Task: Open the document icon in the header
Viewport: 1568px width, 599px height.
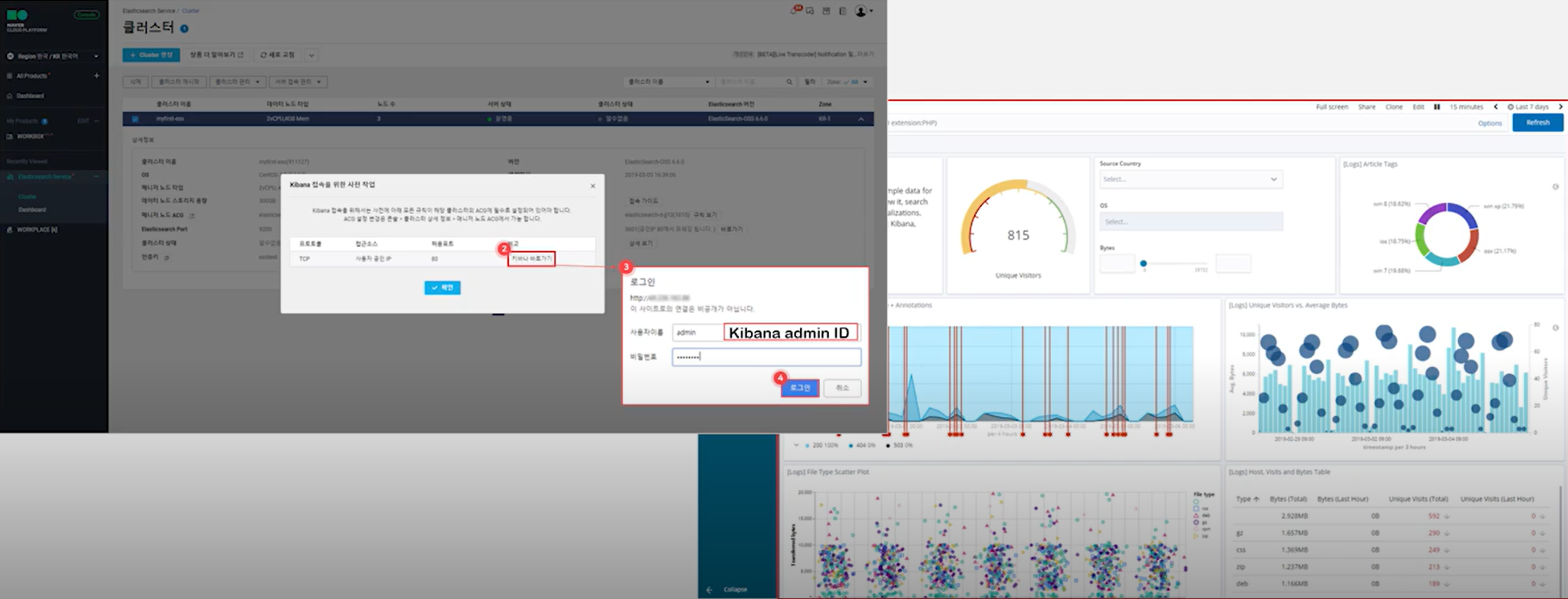Action: pyautogui.click(x=842, y=11)
